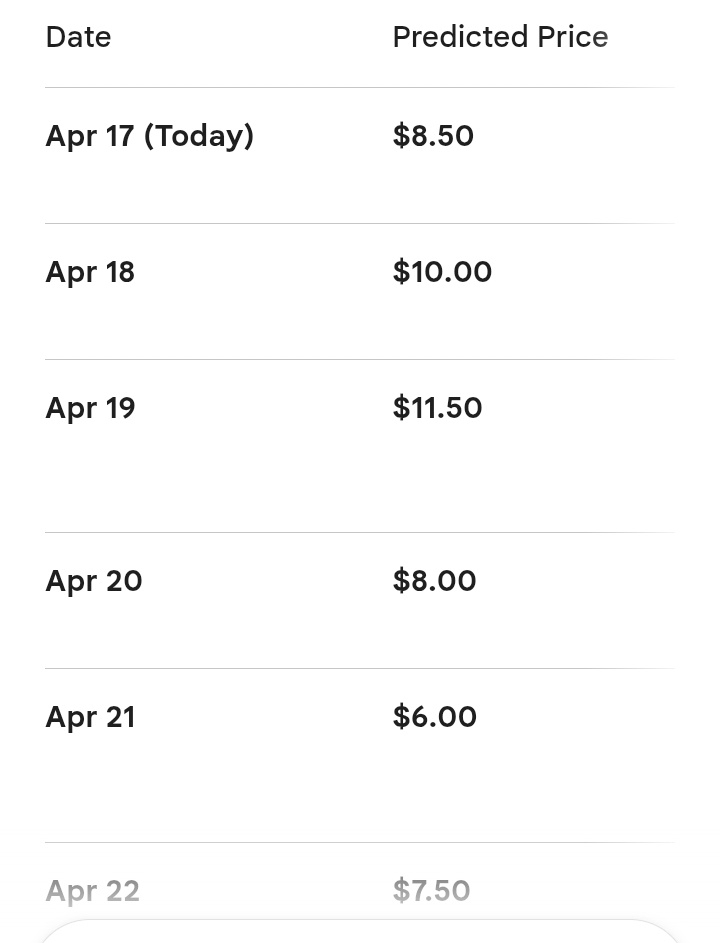Screen dimensions: 720x943
Task: Click the $8.00 predicted price
Action: click(434, 581)
